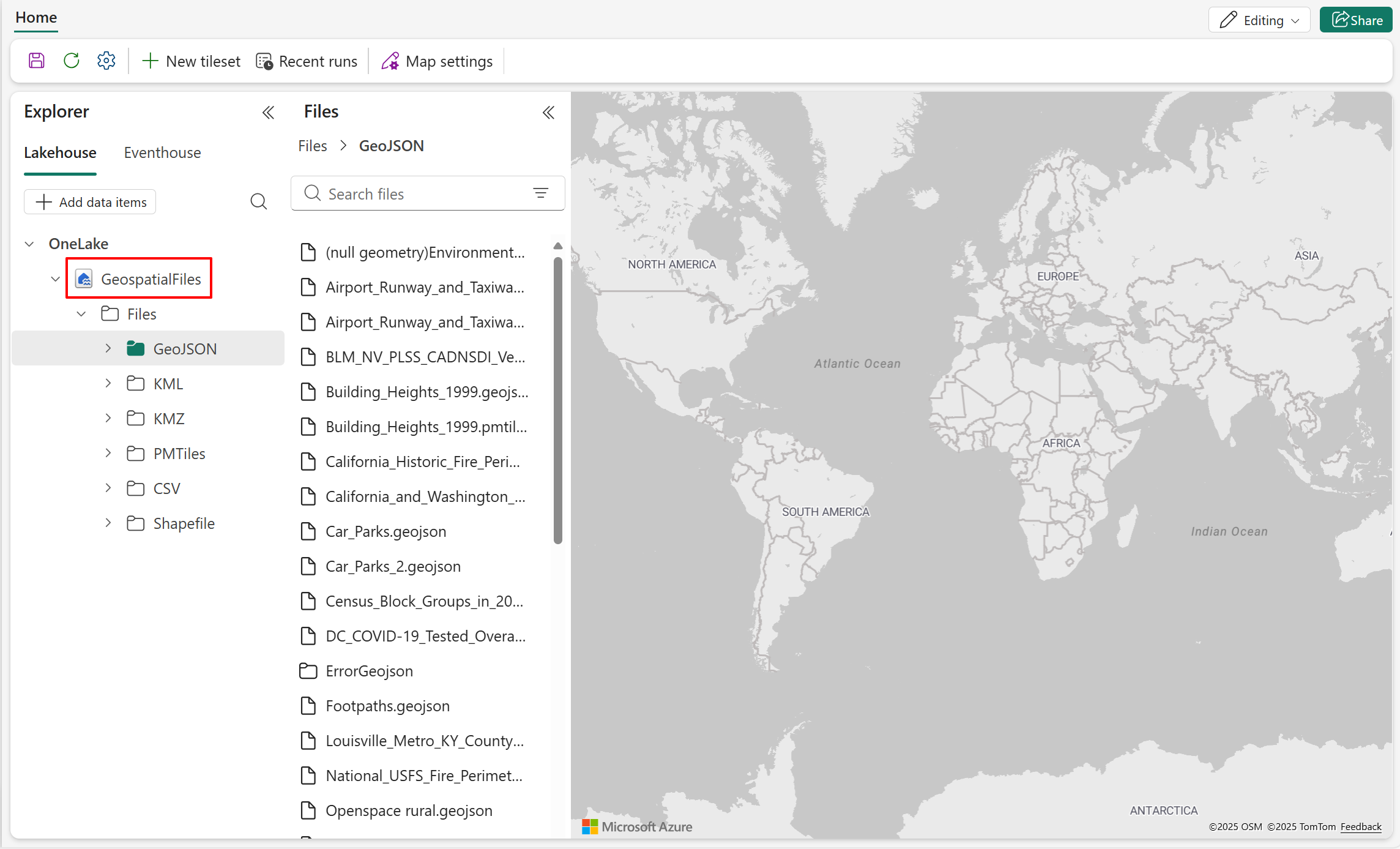Open the Editing mode dropdown
The width and height of the screenshot is (1400, 849).
coord(1259,20)
